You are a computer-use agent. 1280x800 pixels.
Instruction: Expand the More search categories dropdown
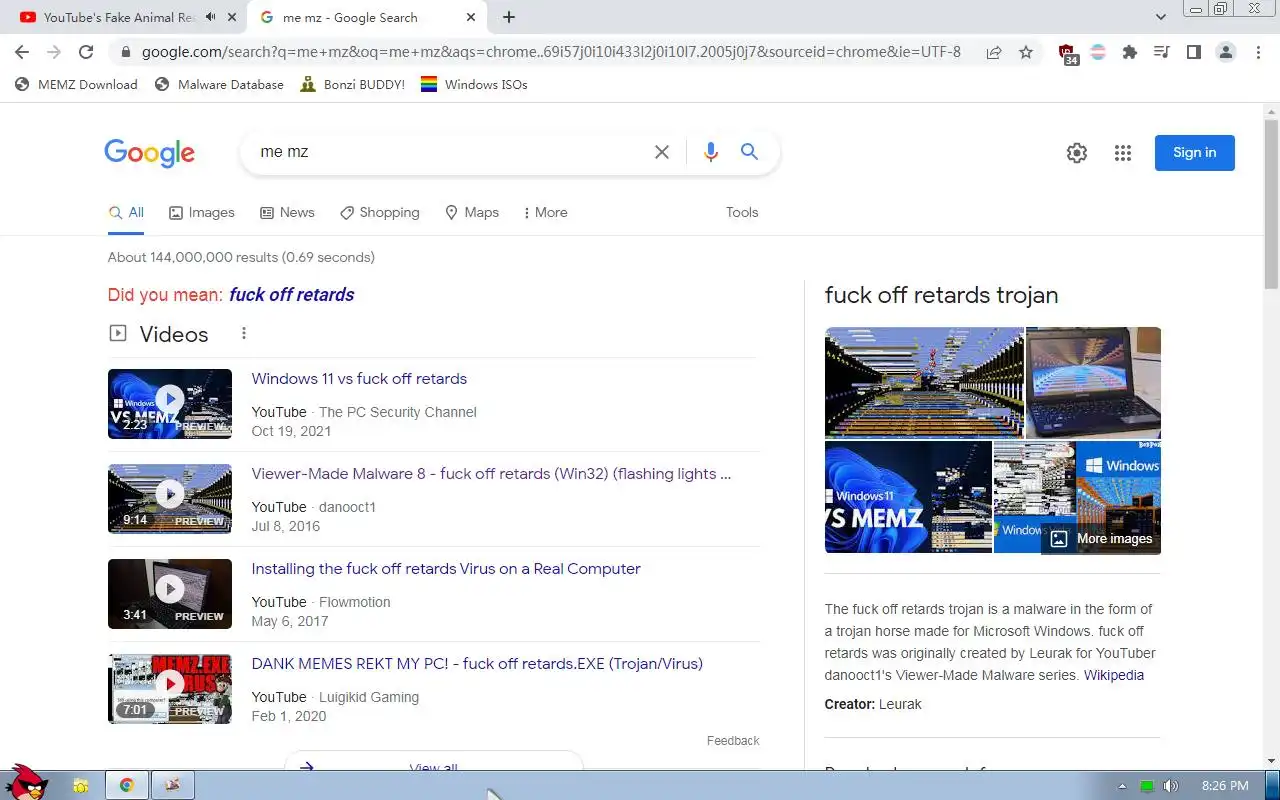click(546, 213)
